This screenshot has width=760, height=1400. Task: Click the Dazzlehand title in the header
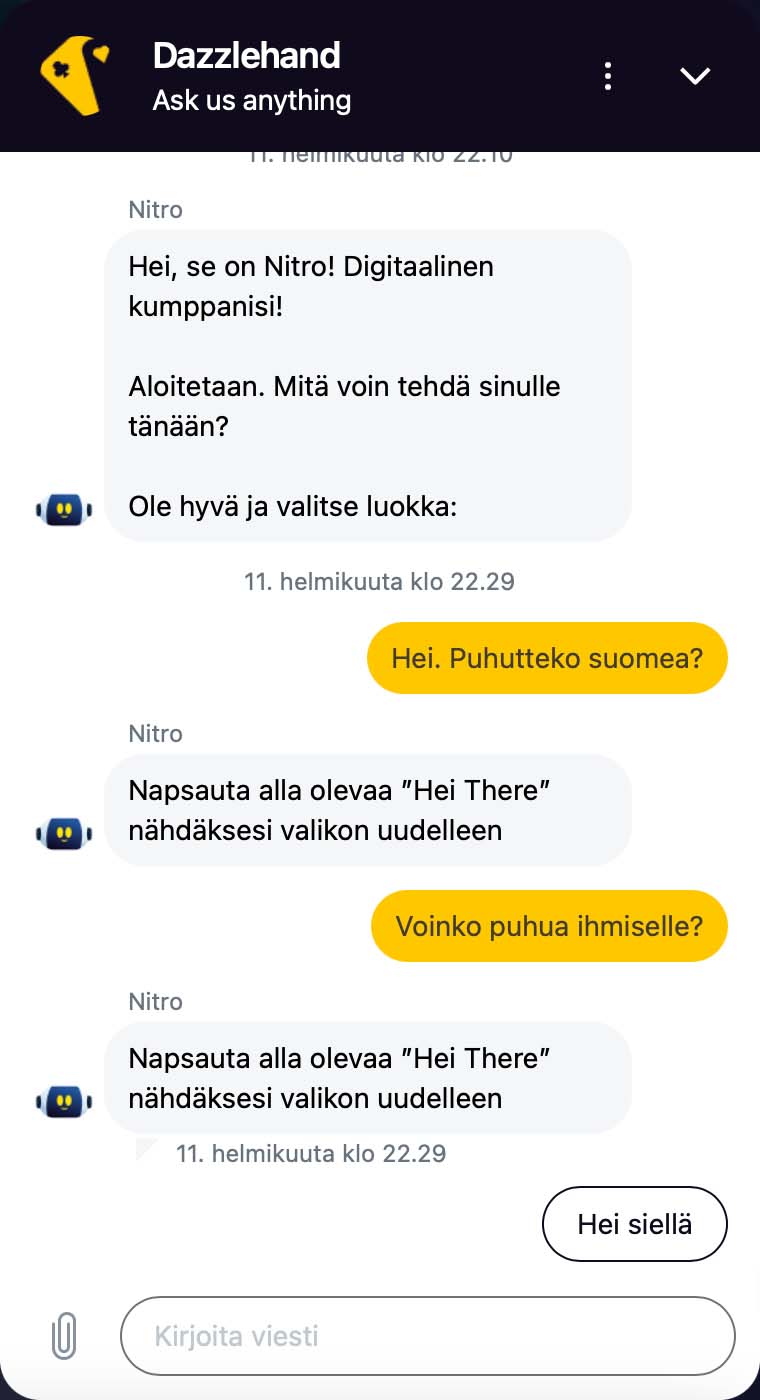click(246, 56)
